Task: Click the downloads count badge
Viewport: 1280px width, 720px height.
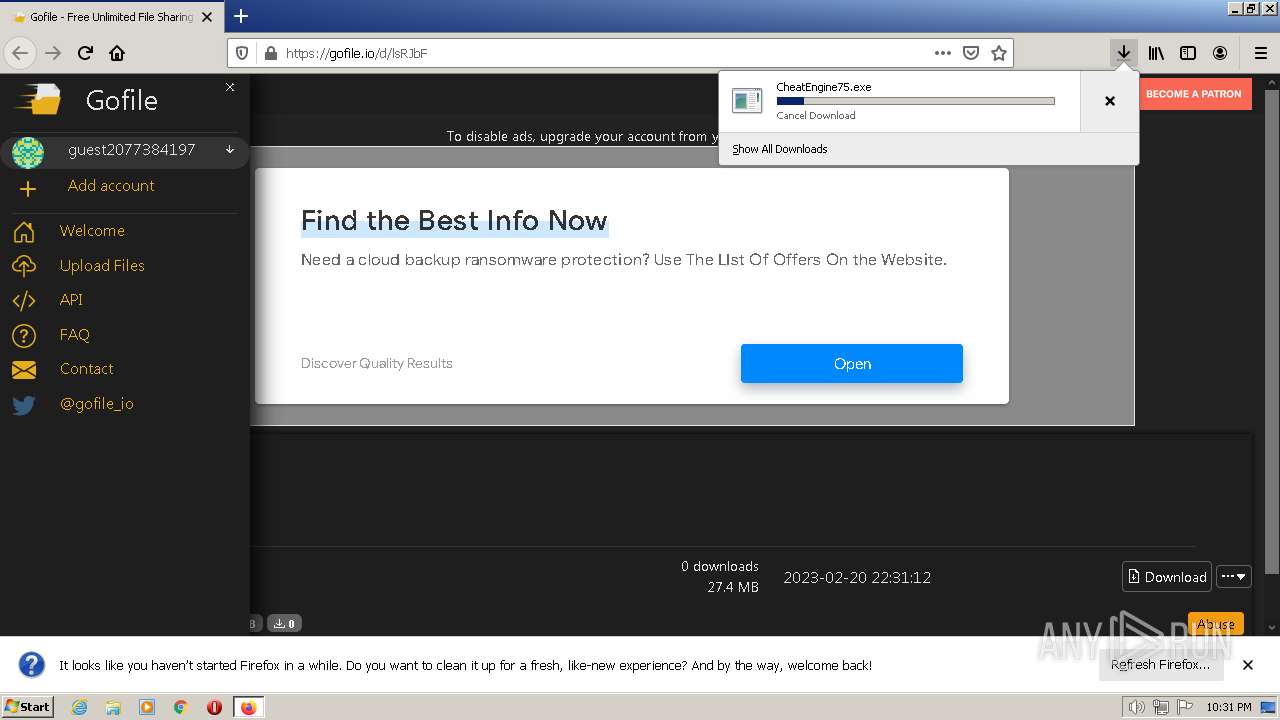Action: click(x=285, y=624)
